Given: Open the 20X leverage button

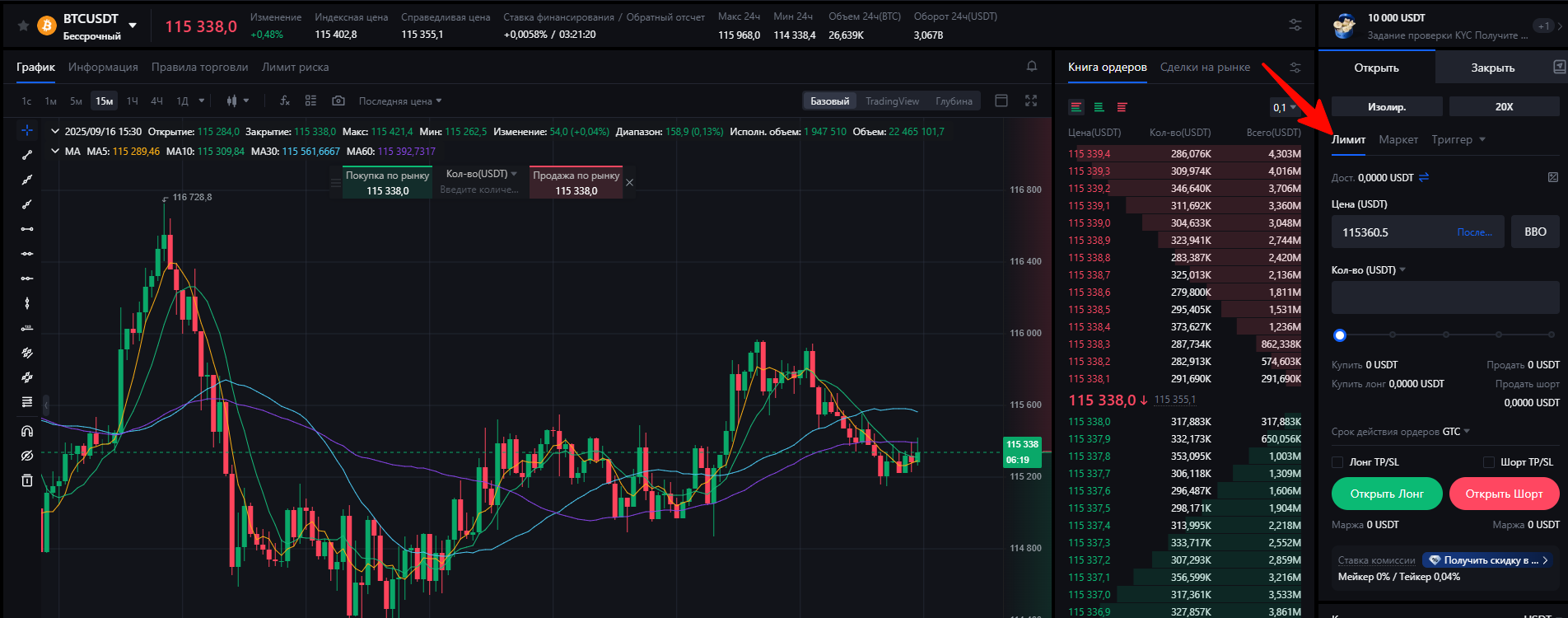Looking at the screenshot, I should point(1504,106).
